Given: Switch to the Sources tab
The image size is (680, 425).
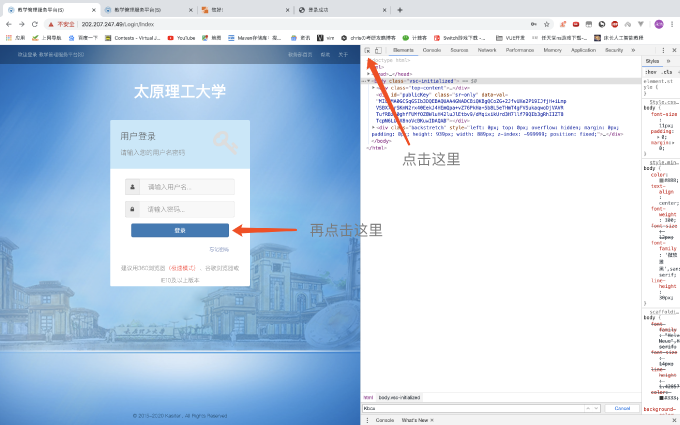Looking at the screenshot, I should (x=459, y=50).
